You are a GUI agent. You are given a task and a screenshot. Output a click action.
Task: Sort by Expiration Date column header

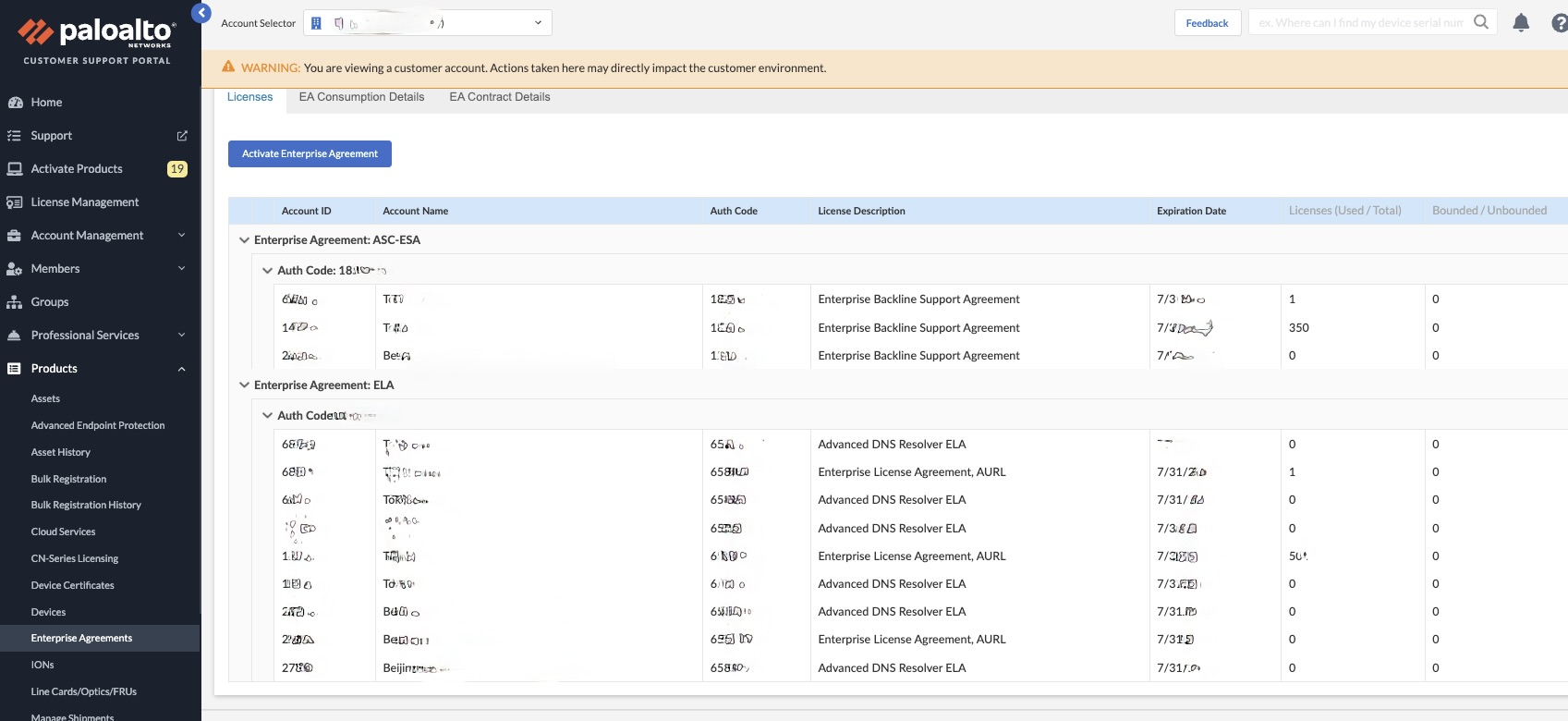(1191, 212)
